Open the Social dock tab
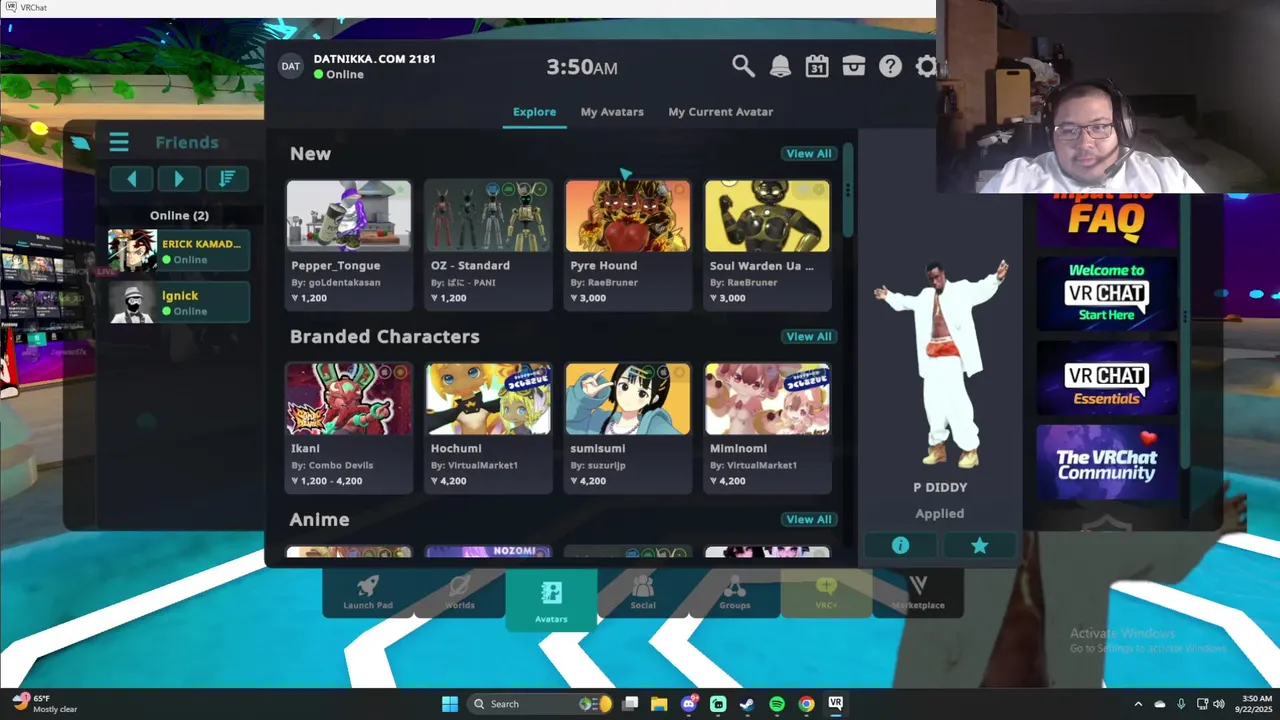 click(x=643, y=593)
